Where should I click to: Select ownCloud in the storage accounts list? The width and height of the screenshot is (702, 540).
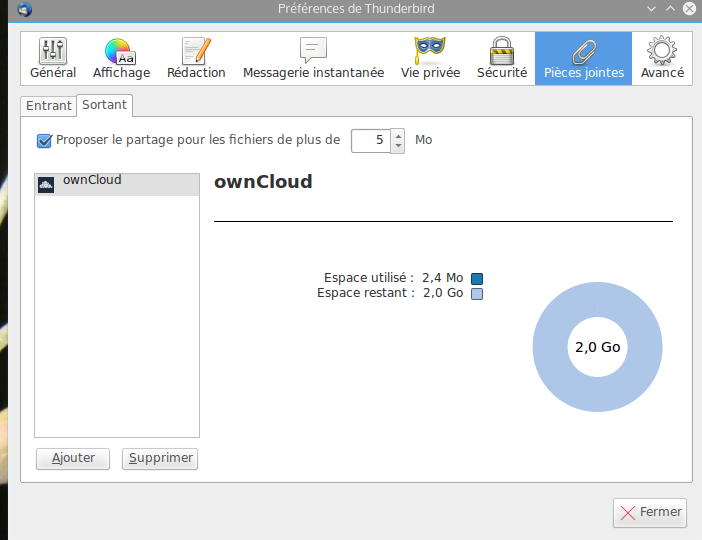tap(117, 183)
